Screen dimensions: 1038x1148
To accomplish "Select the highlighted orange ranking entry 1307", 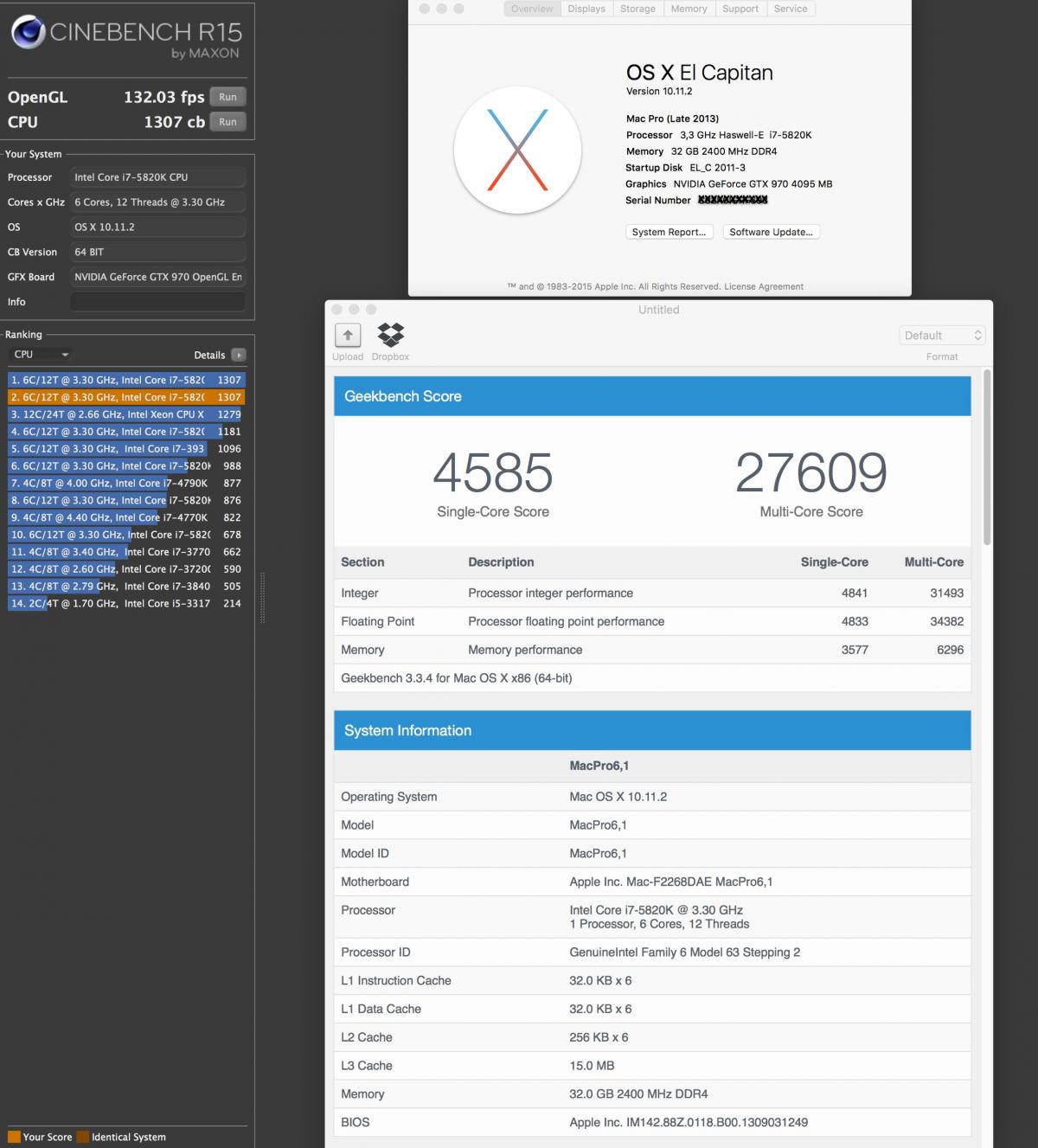I will tap(126, 397).
